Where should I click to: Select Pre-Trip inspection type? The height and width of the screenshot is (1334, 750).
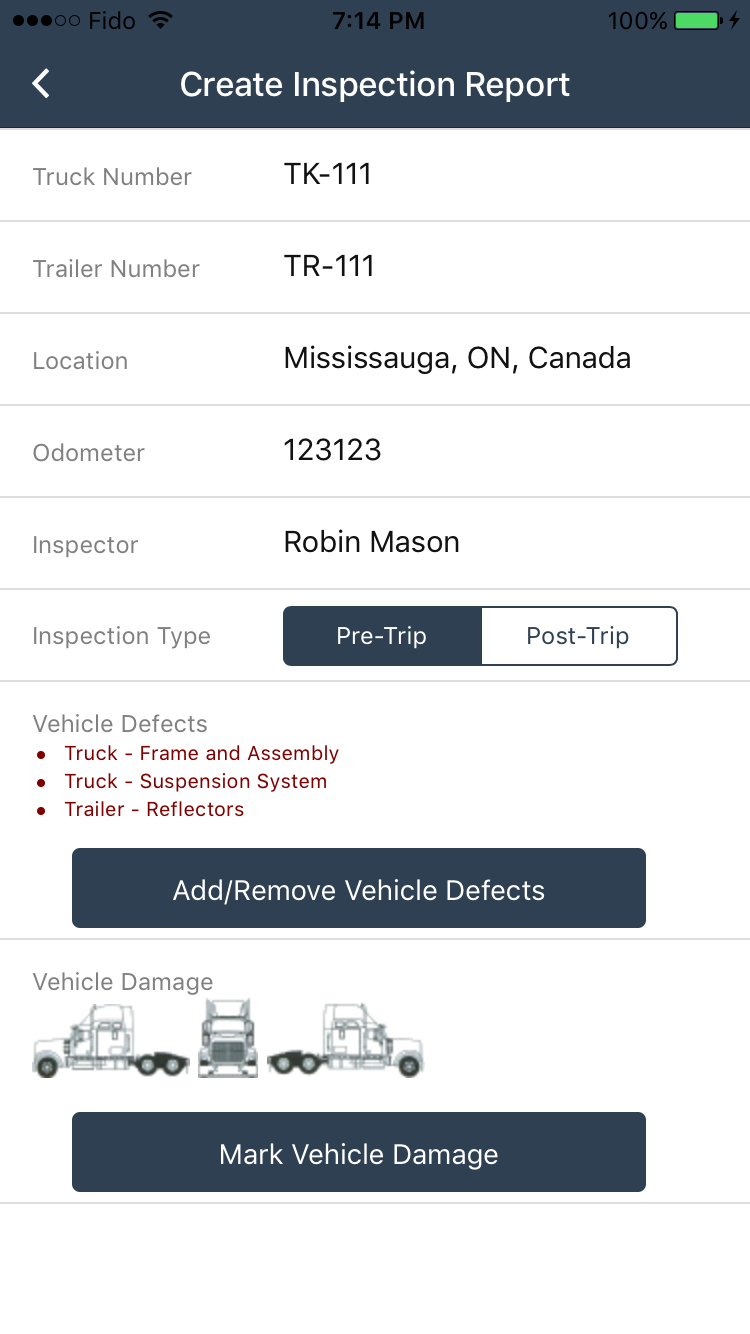coord(382,636)
